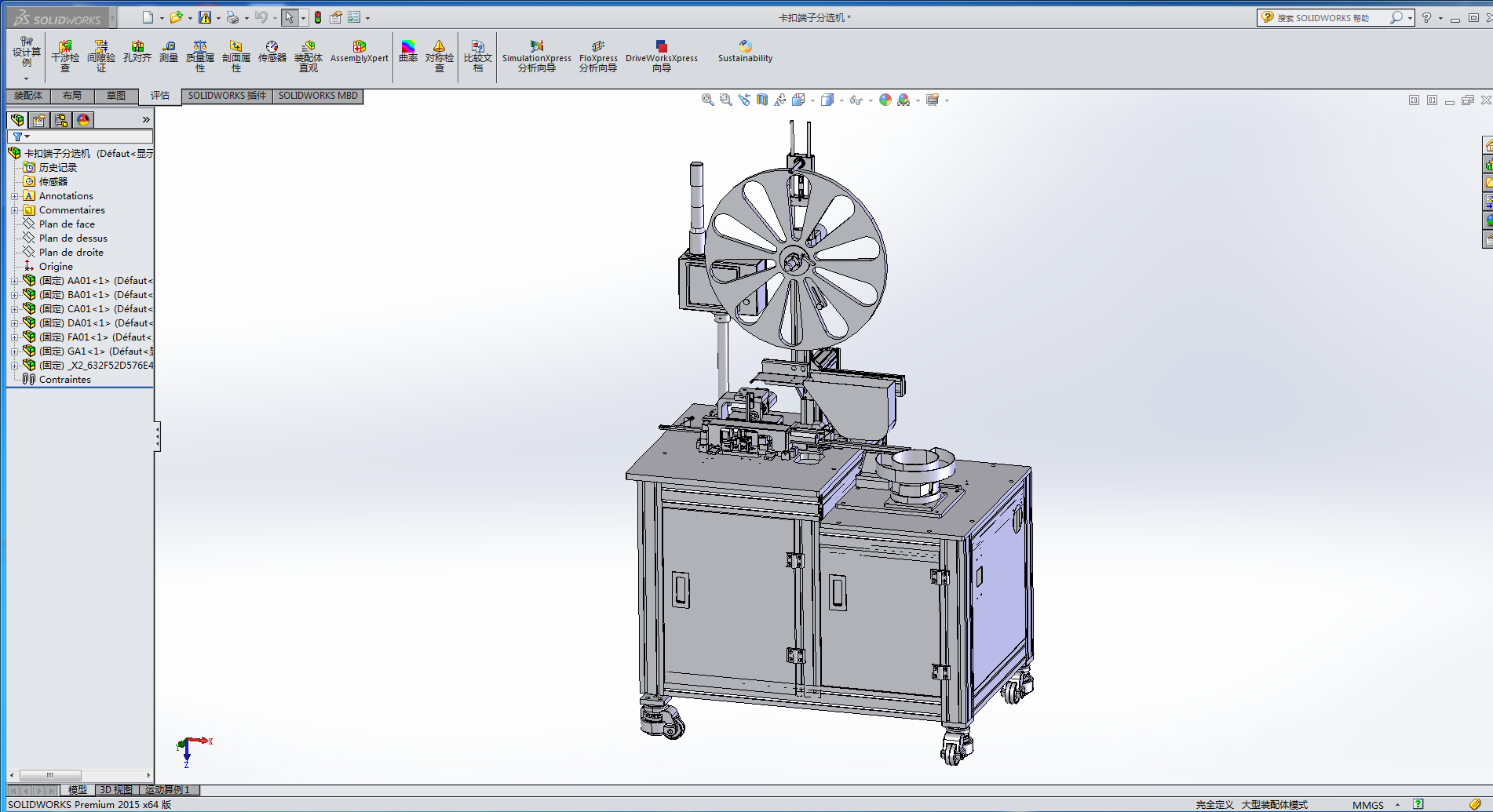1493x812 pixels.
Task: Click the Zoom to Fit icon
Action: 707,100
